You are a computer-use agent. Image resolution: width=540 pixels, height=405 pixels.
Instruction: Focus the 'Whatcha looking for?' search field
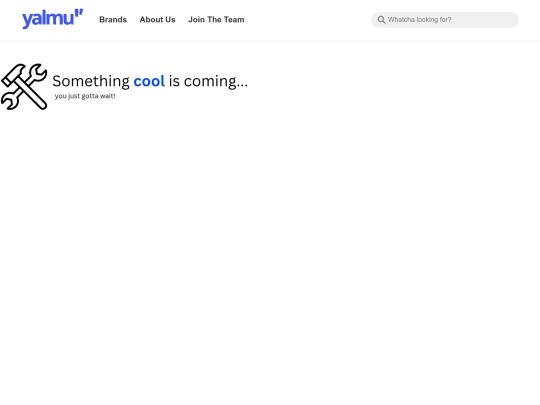(445, 20)
